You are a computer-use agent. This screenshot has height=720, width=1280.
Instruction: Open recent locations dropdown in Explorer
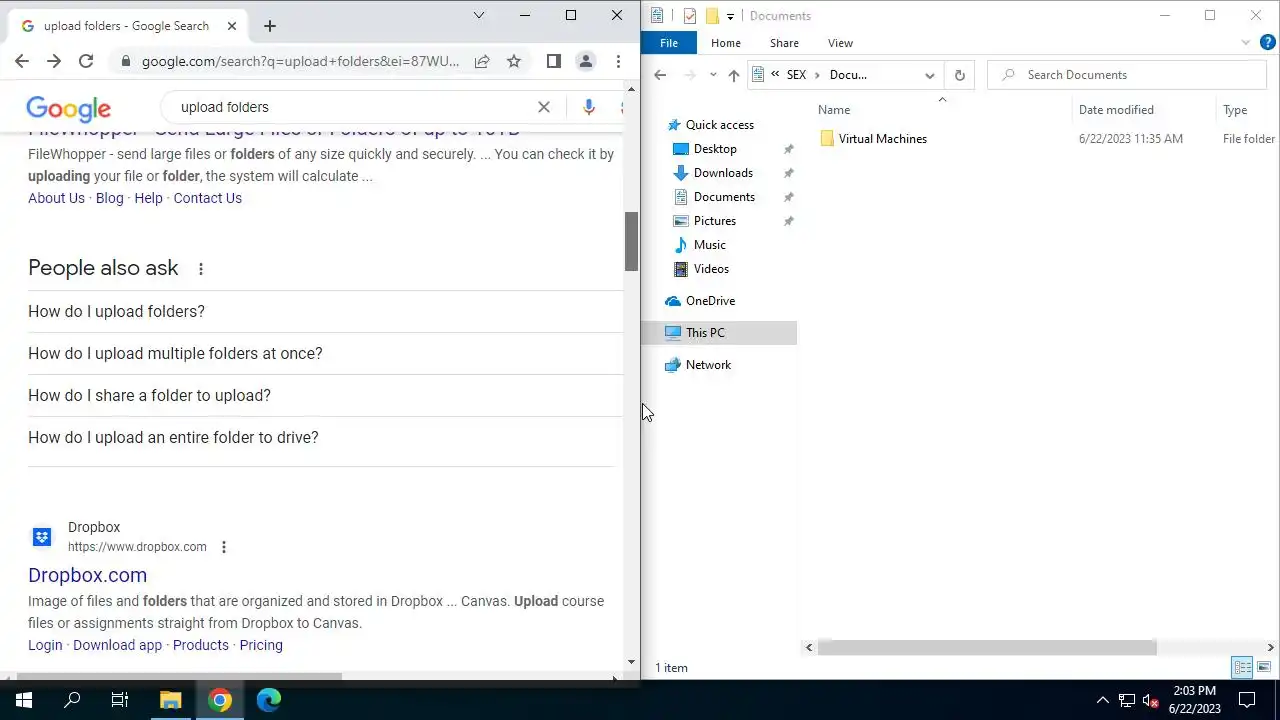713,75
